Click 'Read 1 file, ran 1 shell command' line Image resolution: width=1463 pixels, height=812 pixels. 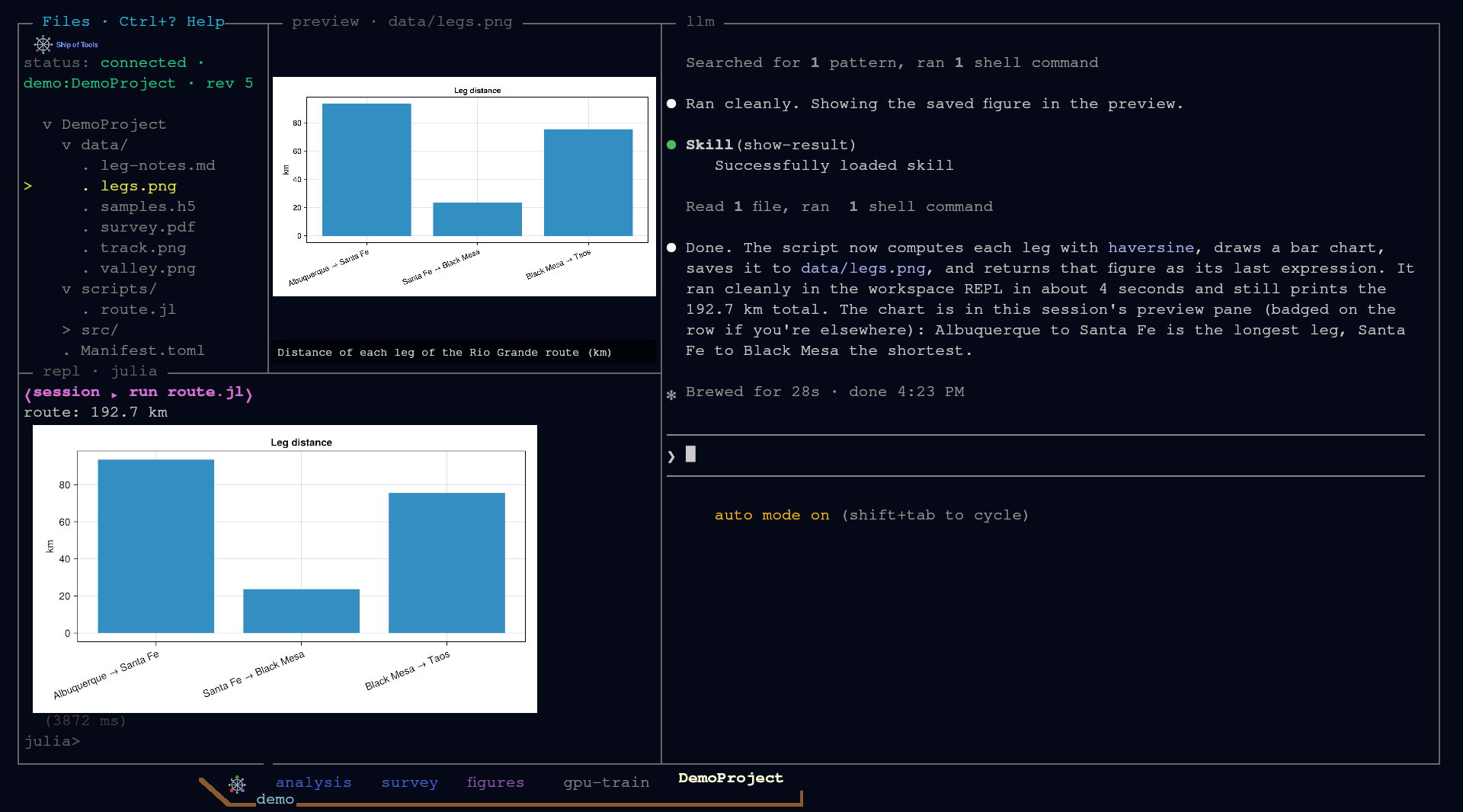[x=839, y=206]
